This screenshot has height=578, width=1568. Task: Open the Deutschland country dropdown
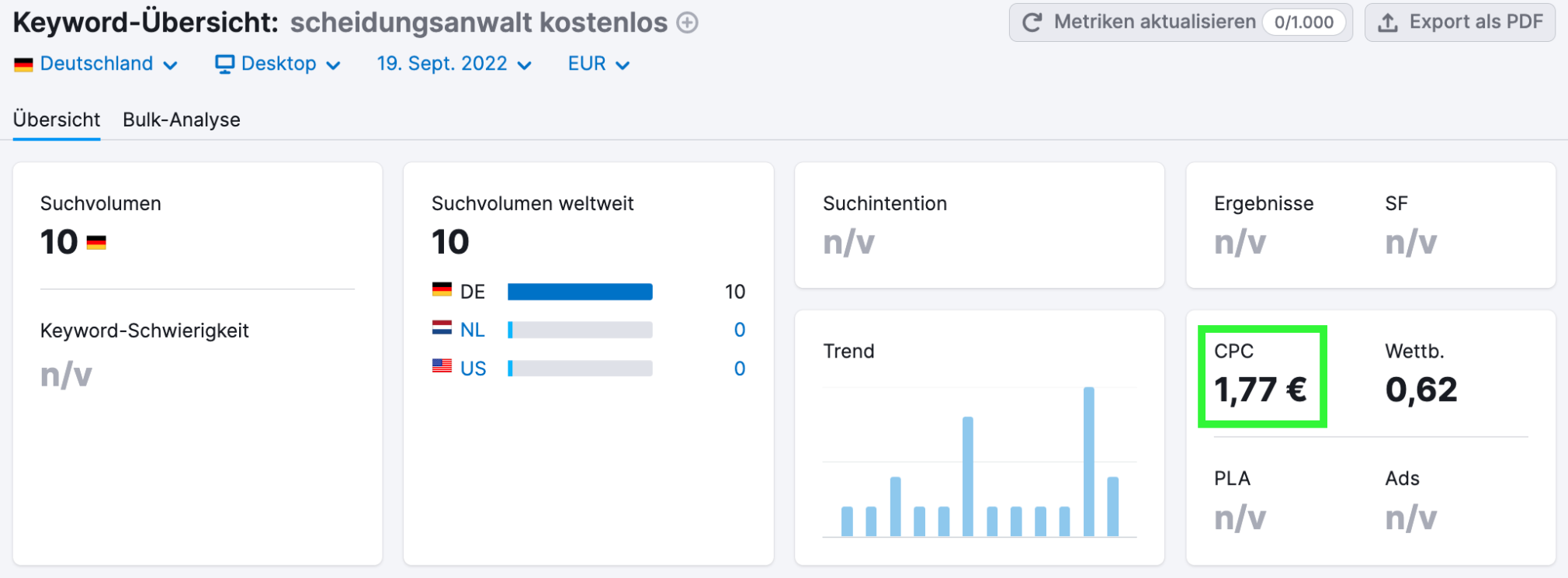coord(96,64)
